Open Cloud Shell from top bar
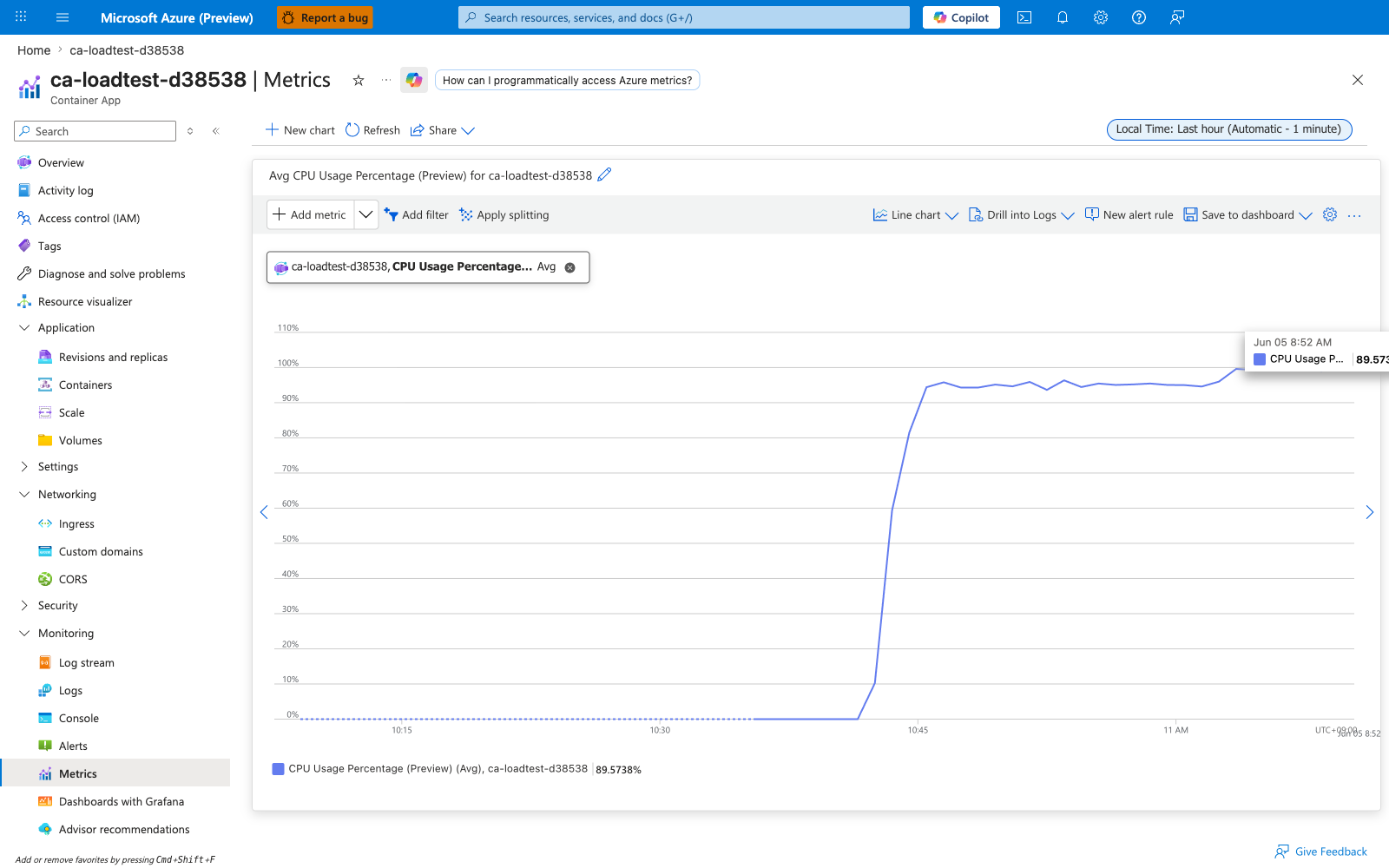Viewport: 1389px width, 868px height. coord(1024,17)
